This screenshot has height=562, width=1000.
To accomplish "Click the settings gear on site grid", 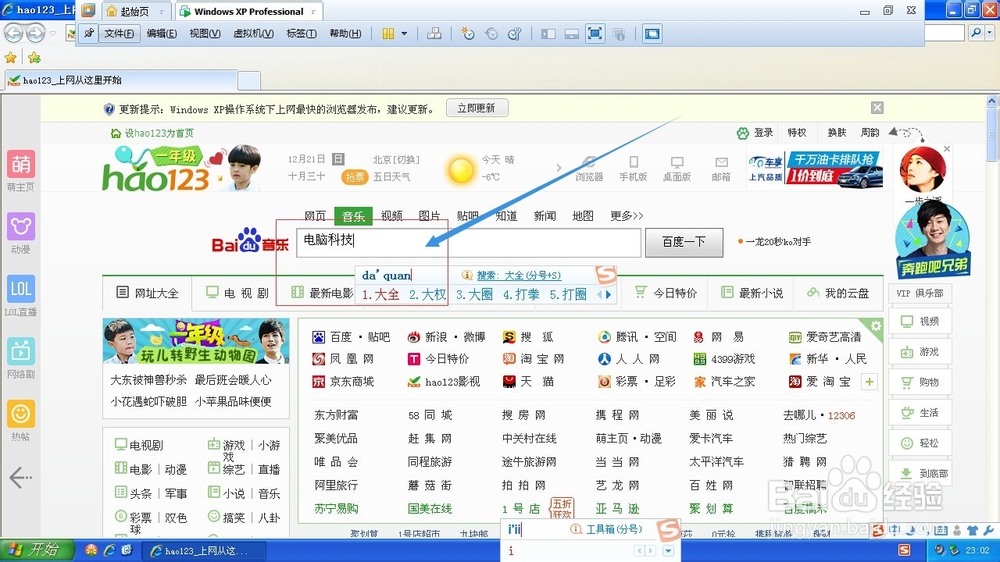I will click(x=876, y=326).
